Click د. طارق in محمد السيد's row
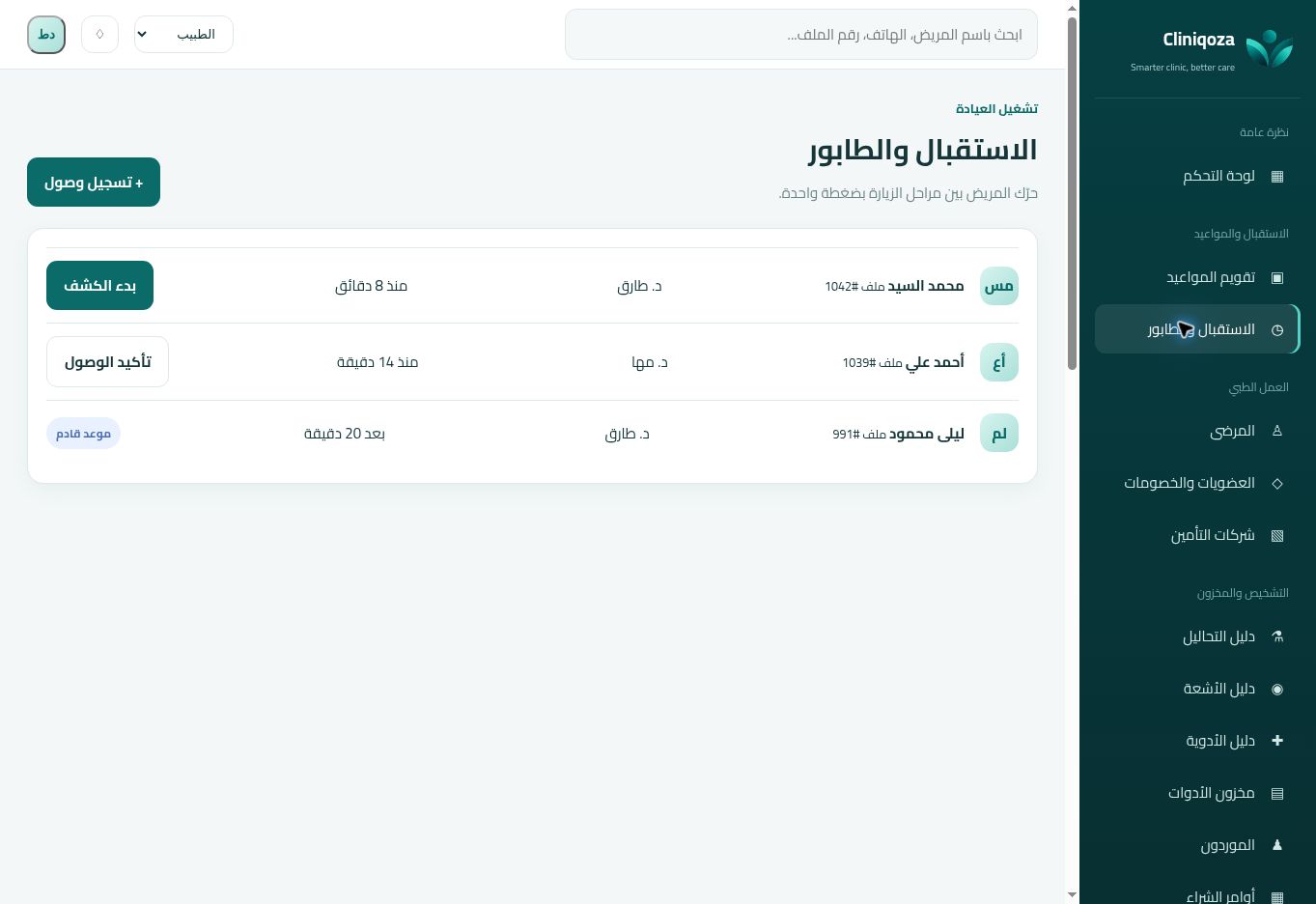The height and width of the screenshot is (904, 1316). (640, 286)
